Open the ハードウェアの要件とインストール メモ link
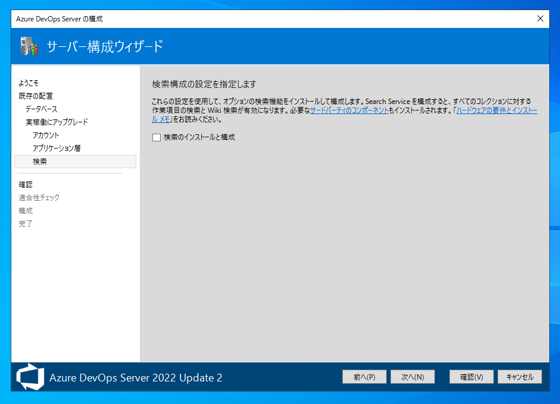Viewport: 560px width, 404px height. [497, 110]
